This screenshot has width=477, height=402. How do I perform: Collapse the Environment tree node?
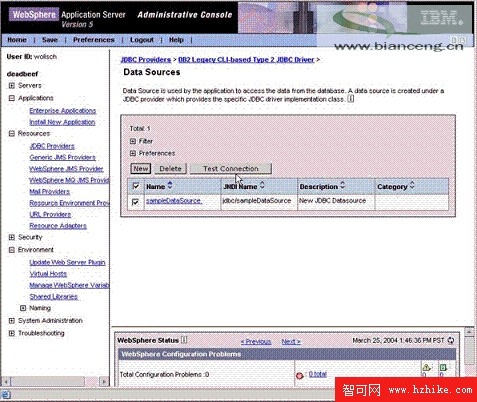12,250
